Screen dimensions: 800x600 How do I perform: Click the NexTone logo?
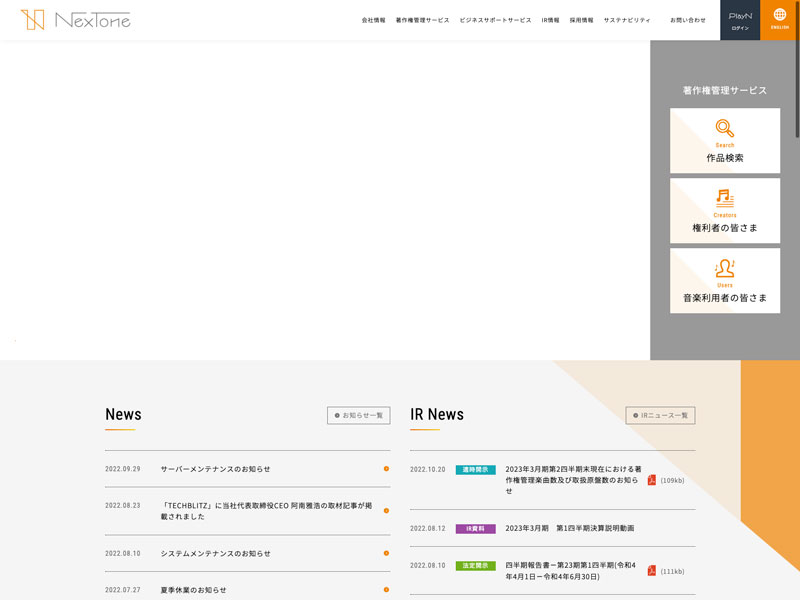pyautogui.click(x=75, y=20)
